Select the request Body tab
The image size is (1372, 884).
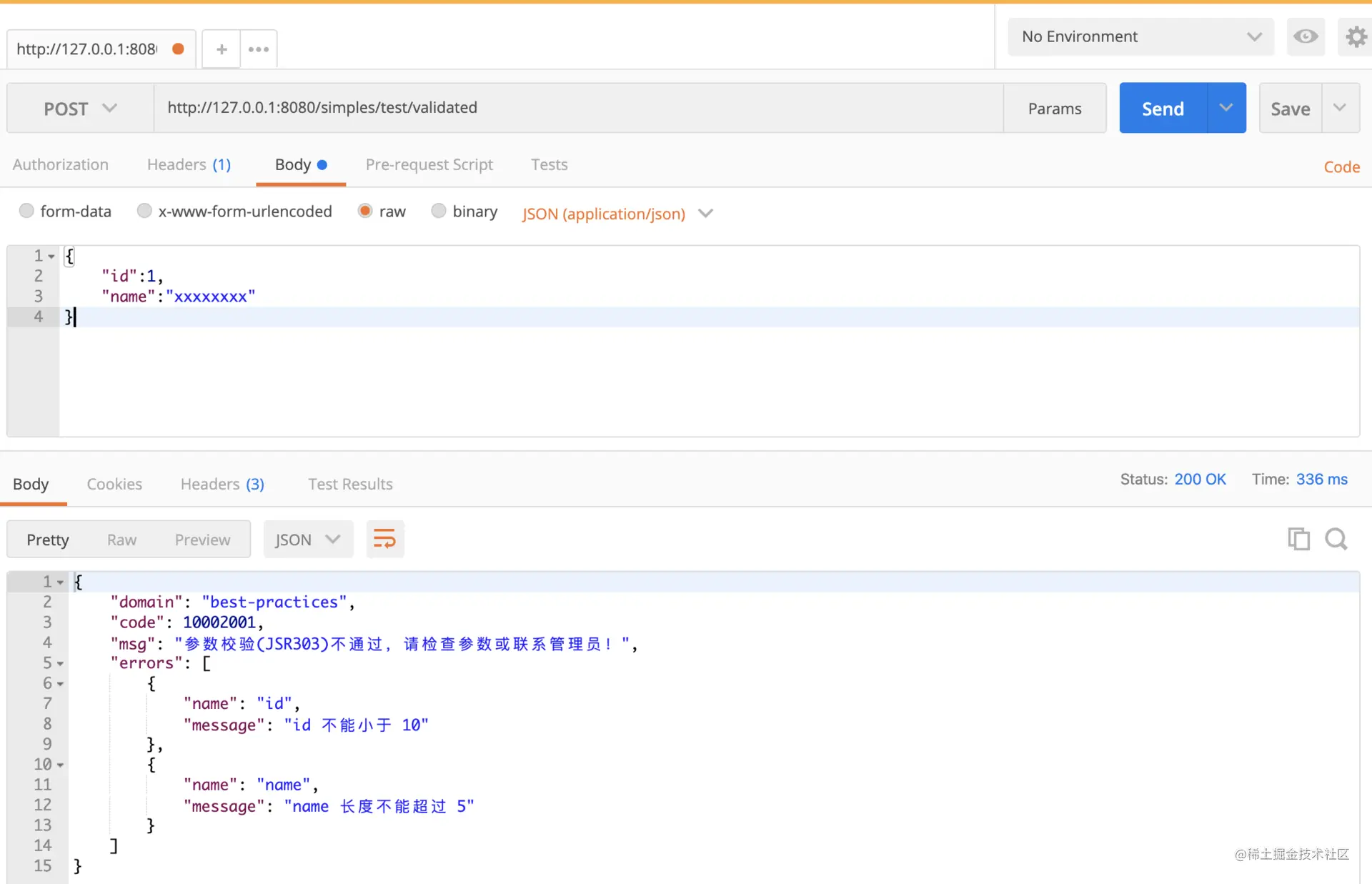click(301, 164)
